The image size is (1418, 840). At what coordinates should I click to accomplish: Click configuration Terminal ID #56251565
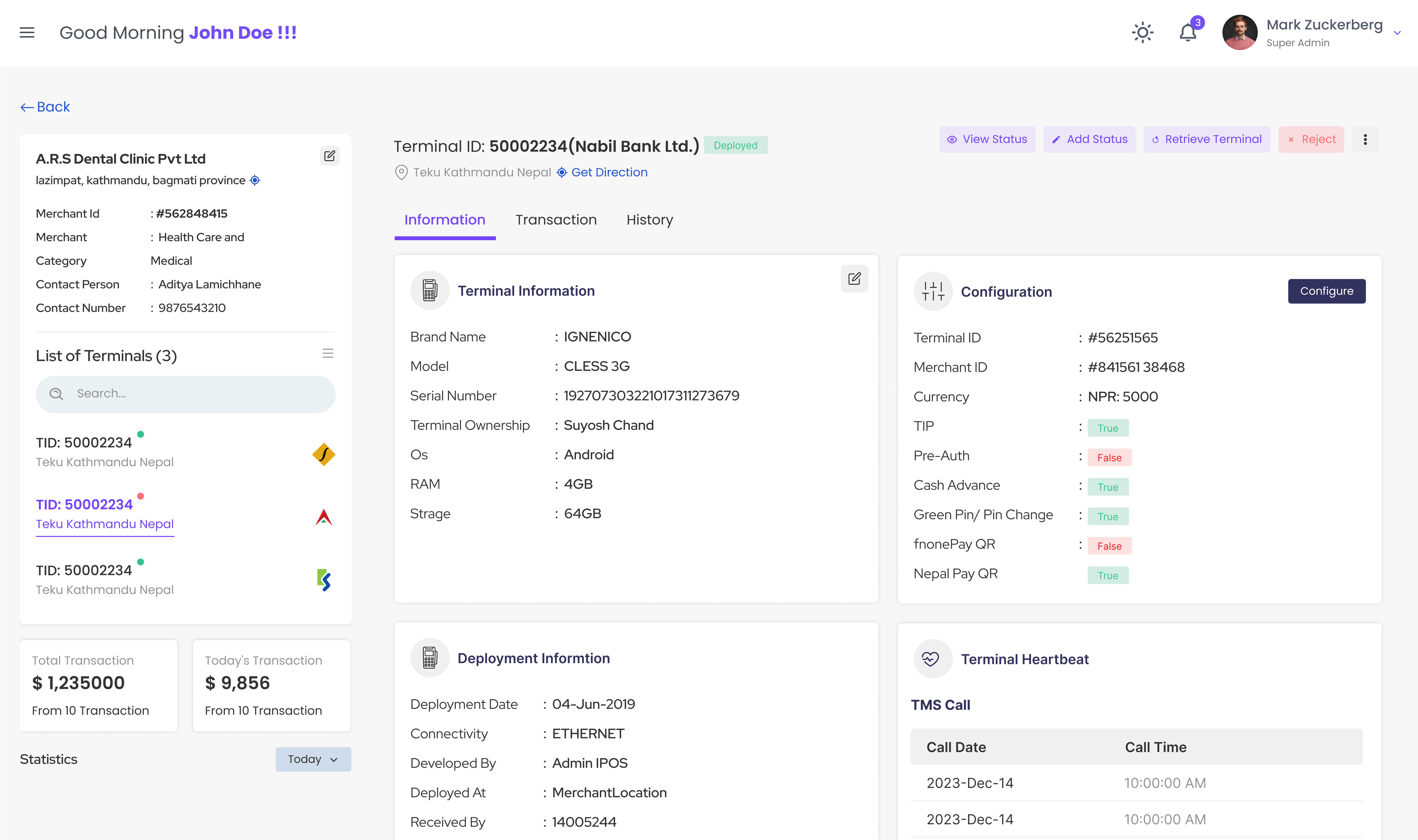[x=1122, y=338]
